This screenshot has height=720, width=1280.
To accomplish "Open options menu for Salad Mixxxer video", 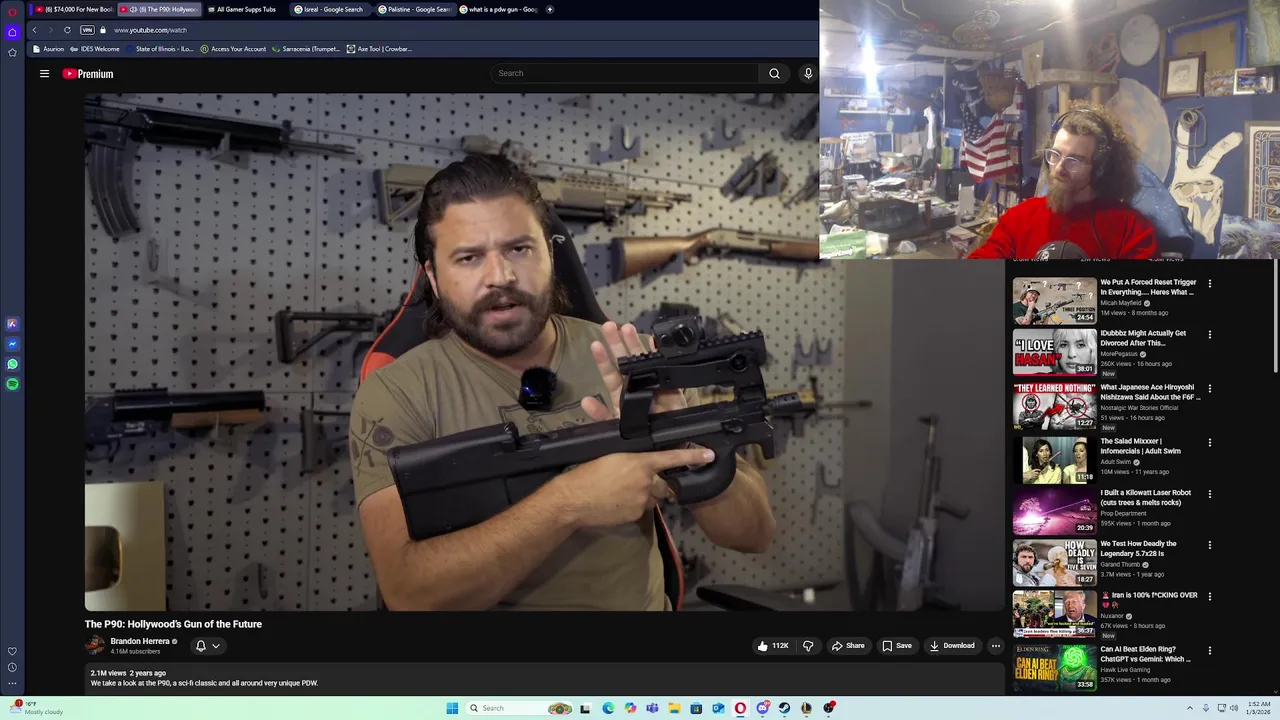I will point(1210,443).
